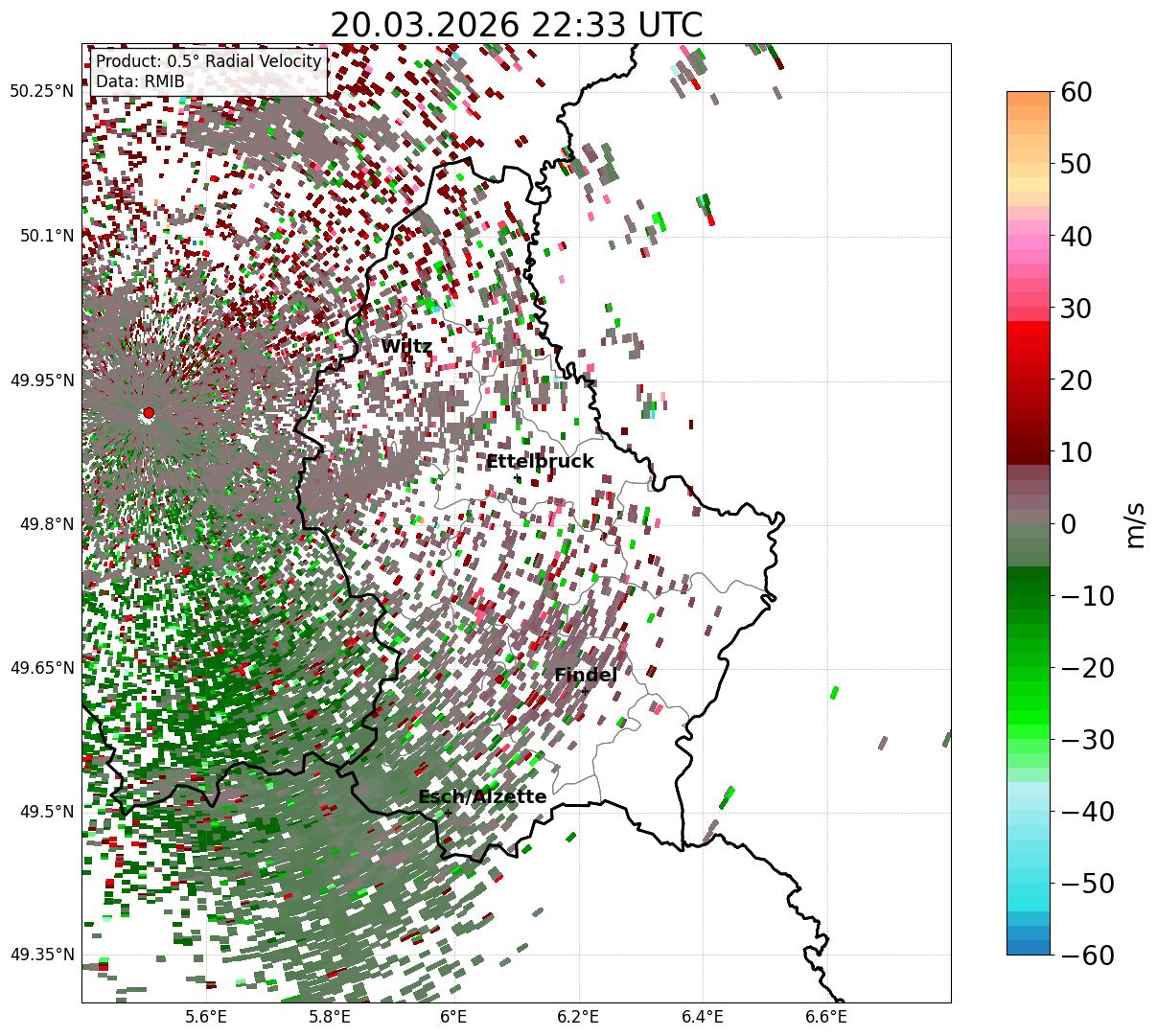The width and height of the screenshot is (1157, 1036).
Task: Click the 6.6°E longitude tick label
Action: pyautogui.click(x=826, y=1016)
